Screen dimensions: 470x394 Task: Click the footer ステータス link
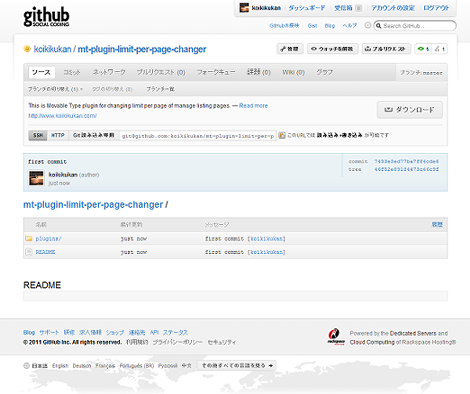(x=175, y=332)
